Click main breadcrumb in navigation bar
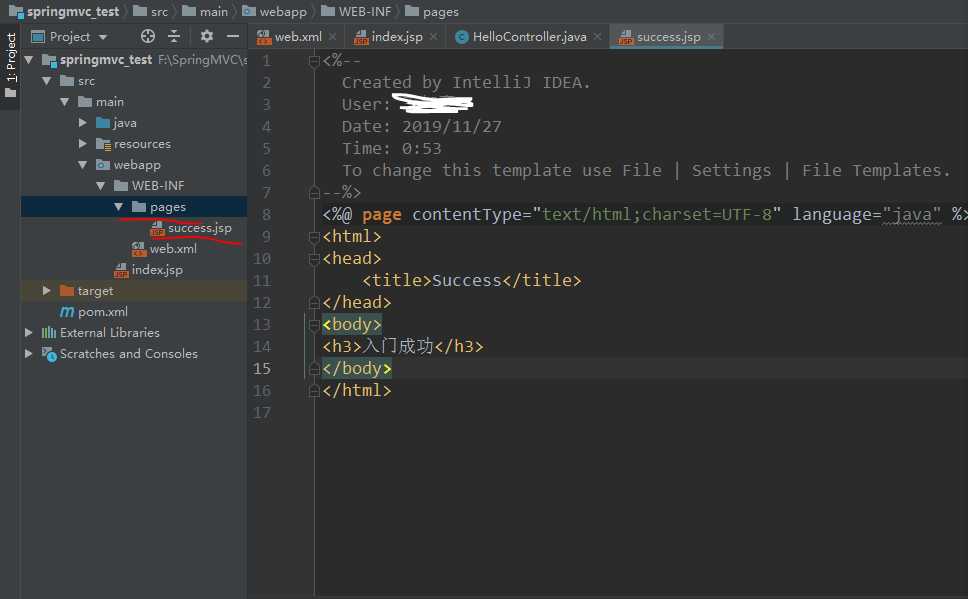The image size is (968, 599). pyautogui.click(x=205, y=11)
